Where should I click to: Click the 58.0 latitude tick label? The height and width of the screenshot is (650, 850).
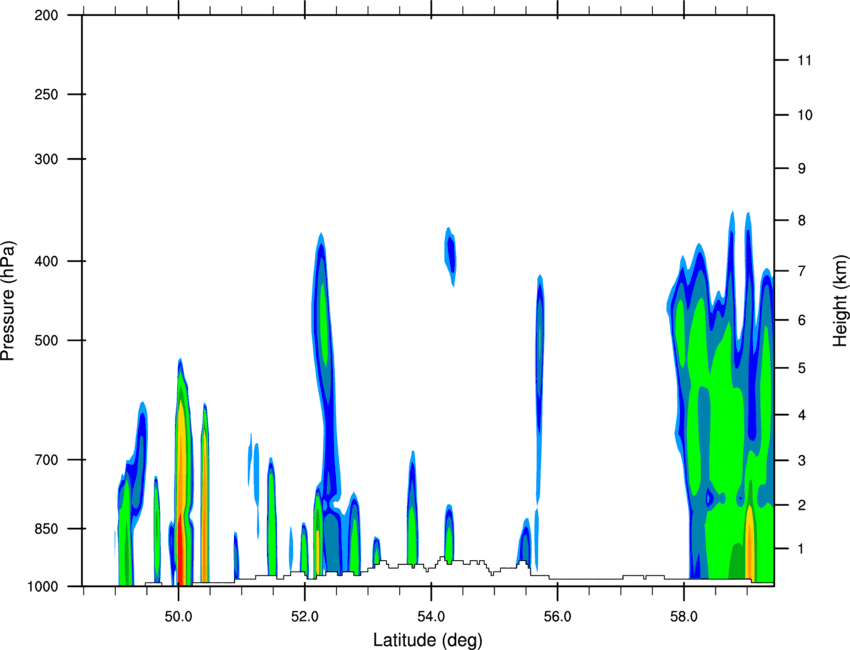684,617
